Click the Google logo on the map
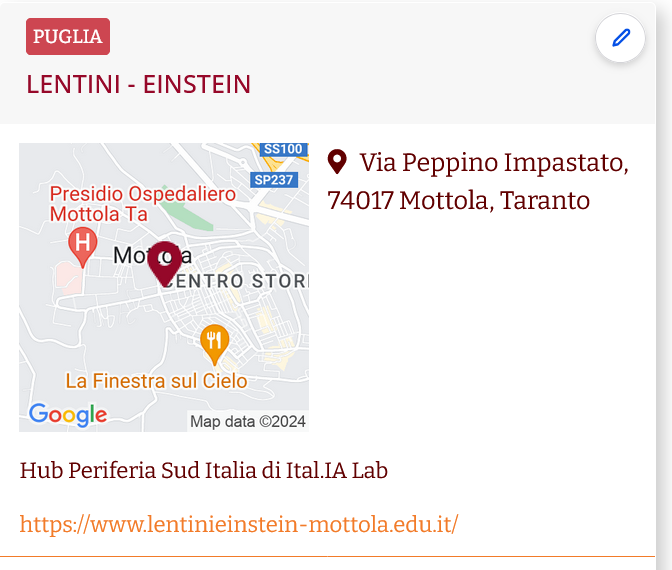This screenshot has width=672, height=570. pos(68,414)
